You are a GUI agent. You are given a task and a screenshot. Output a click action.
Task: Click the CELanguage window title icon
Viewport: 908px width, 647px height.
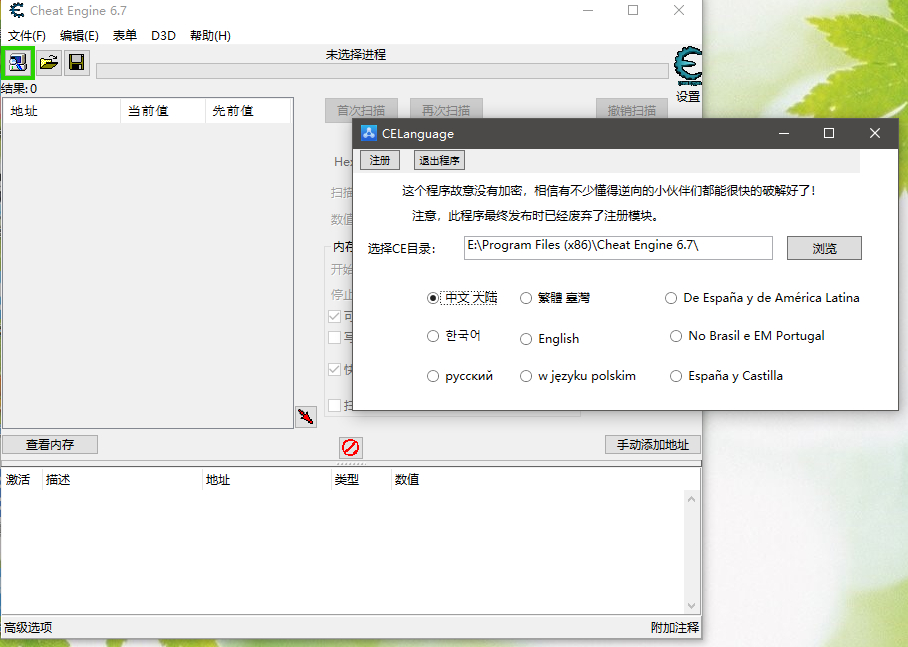click(369, 133)
